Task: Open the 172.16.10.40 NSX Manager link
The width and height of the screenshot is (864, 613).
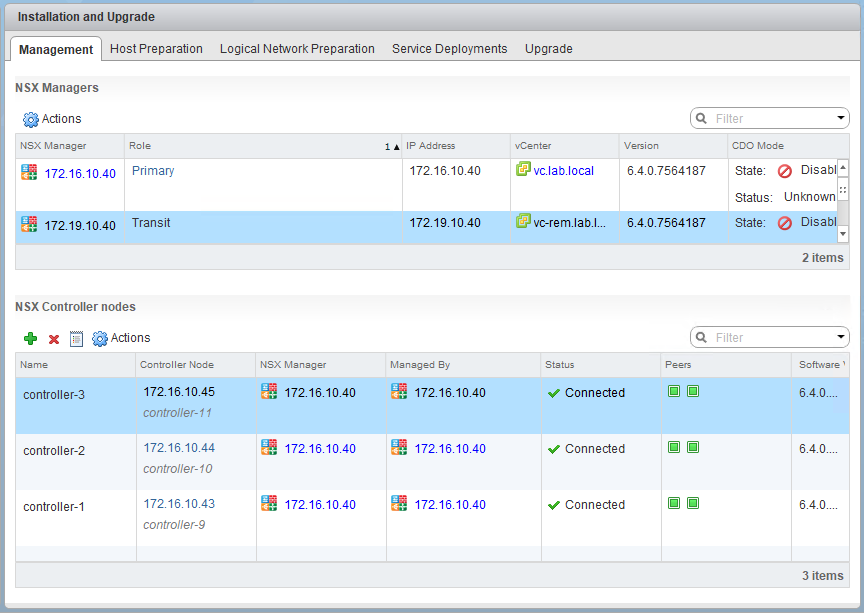Action: click(80, 173)
